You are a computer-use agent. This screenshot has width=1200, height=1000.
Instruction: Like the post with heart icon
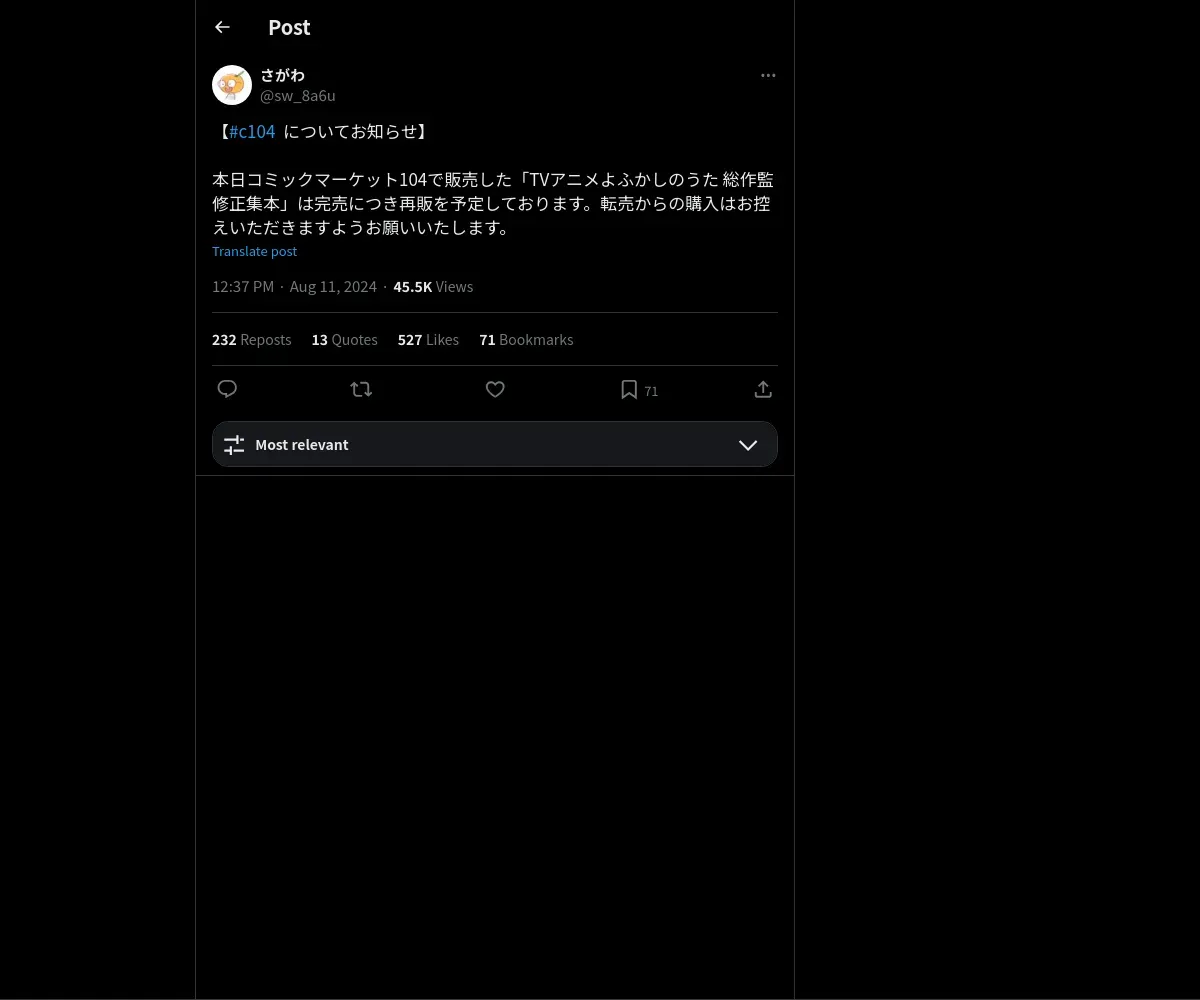[x=495, y=389]
